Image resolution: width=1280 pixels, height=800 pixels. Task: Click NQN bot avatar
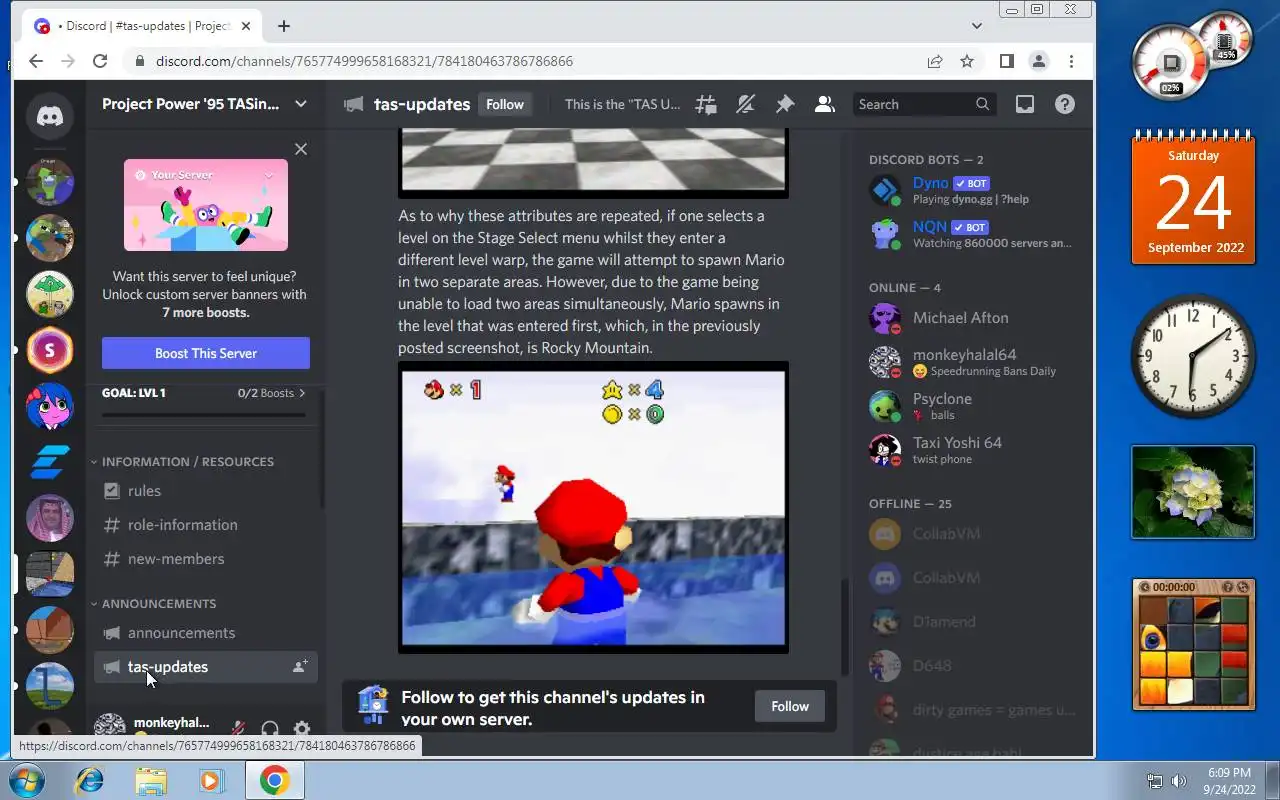[885, 234]
